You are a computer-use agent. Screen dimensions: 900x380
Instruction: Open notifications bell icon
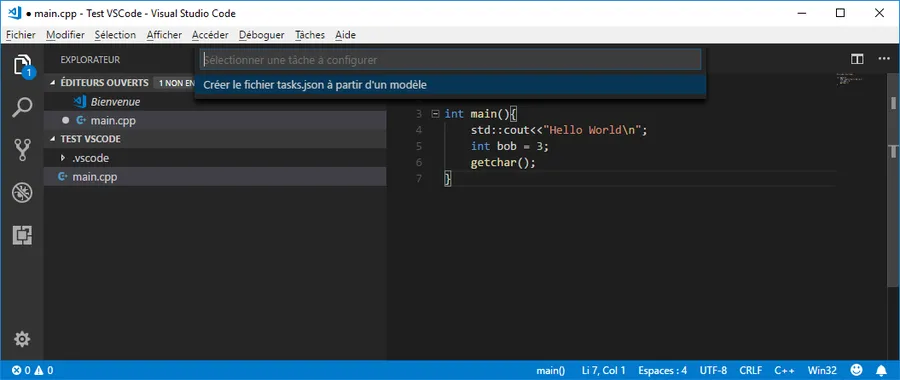point(882,370)
